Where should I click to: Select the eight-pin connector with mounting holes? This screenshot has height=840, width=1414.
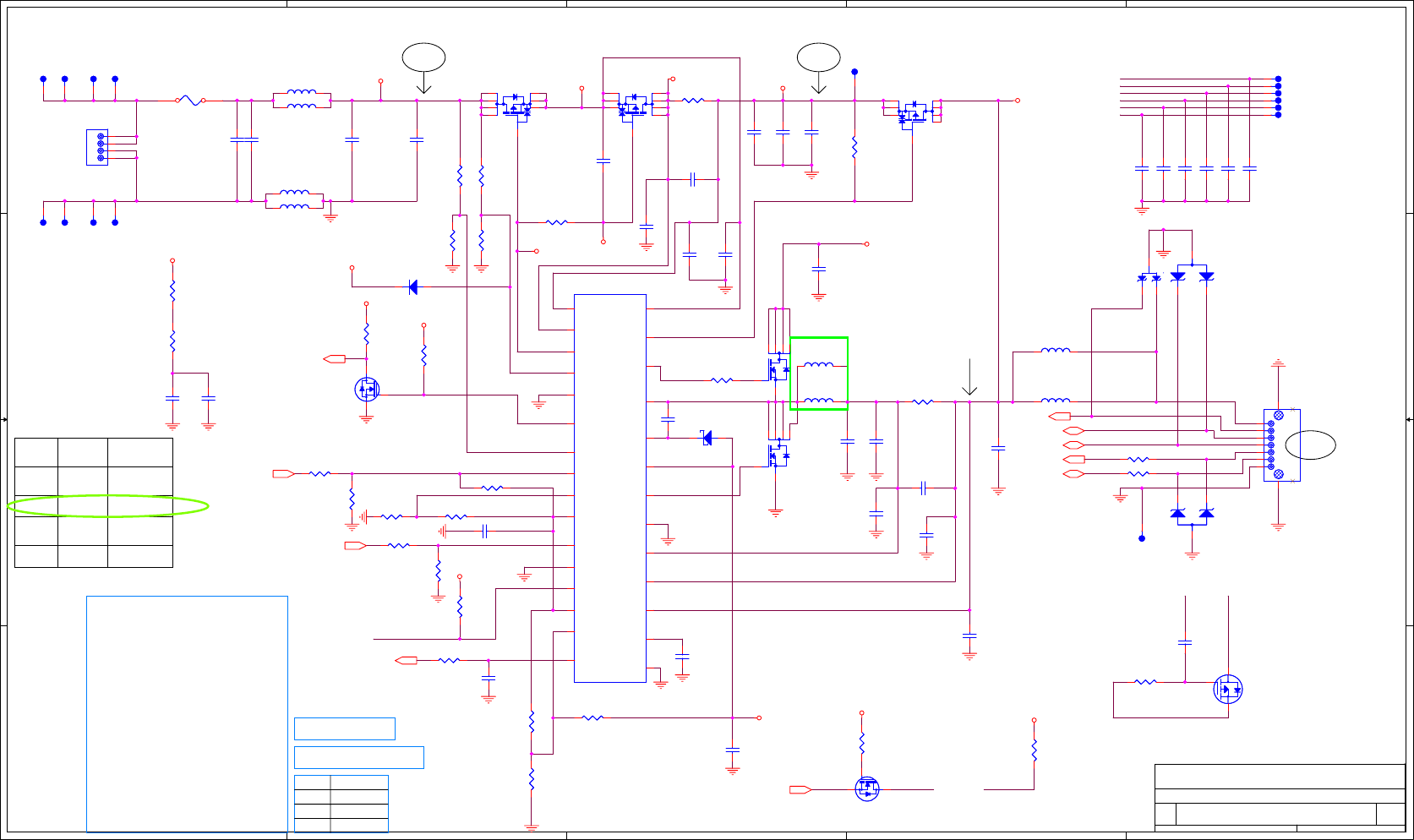coord(1281,445)
